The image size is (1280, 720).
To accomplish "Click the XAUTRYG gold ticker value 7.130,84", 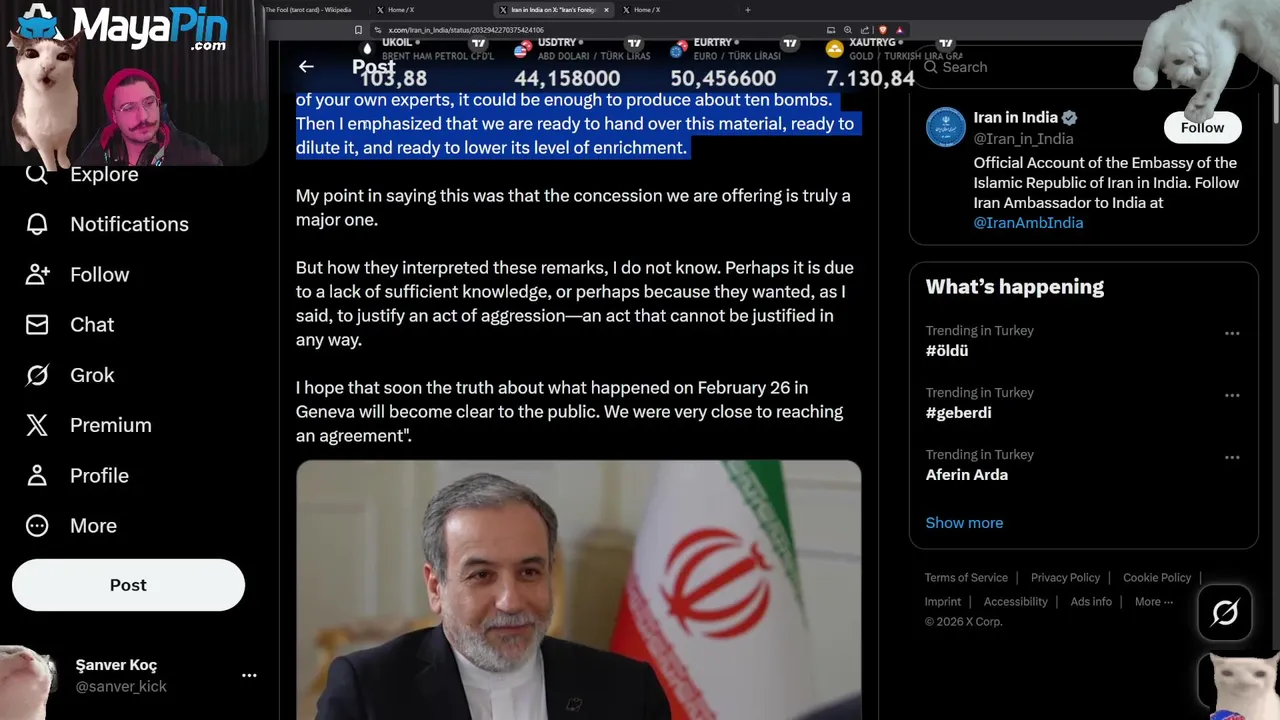I will [870, 78].
